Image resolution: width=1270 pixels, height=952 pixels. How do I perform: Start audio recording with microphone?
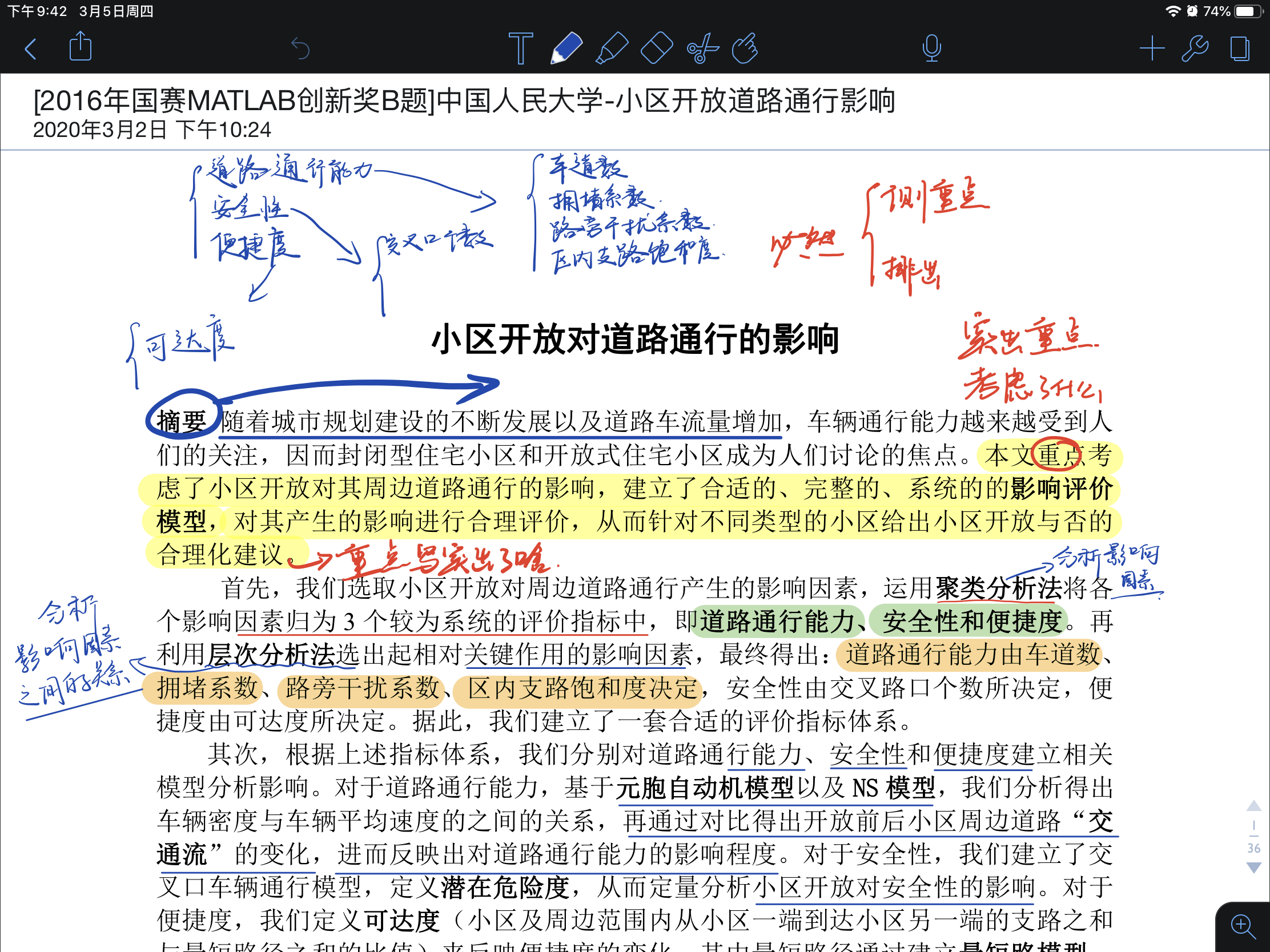931,48
